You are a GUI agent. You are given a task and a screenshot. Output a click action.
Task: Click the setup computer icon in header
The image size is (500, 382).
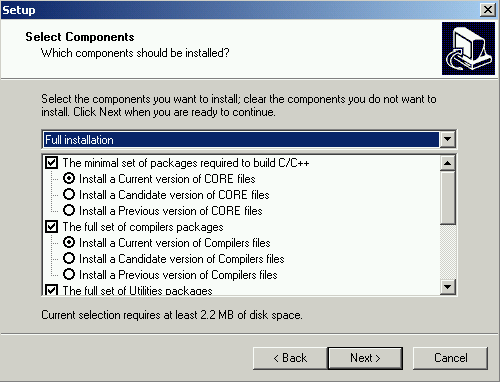click(x=468, y=49)
